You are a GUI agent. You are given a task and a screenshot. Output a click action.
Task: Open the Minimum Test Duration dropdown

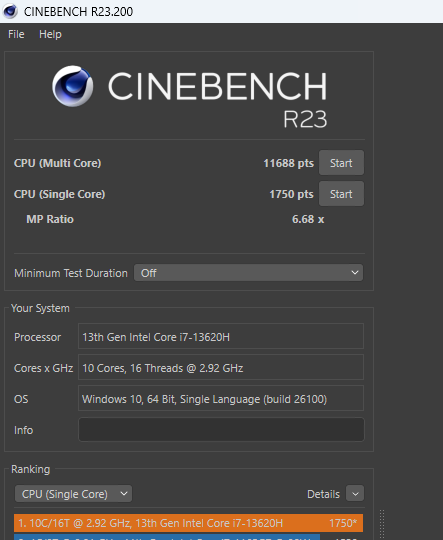coord(248,273)
